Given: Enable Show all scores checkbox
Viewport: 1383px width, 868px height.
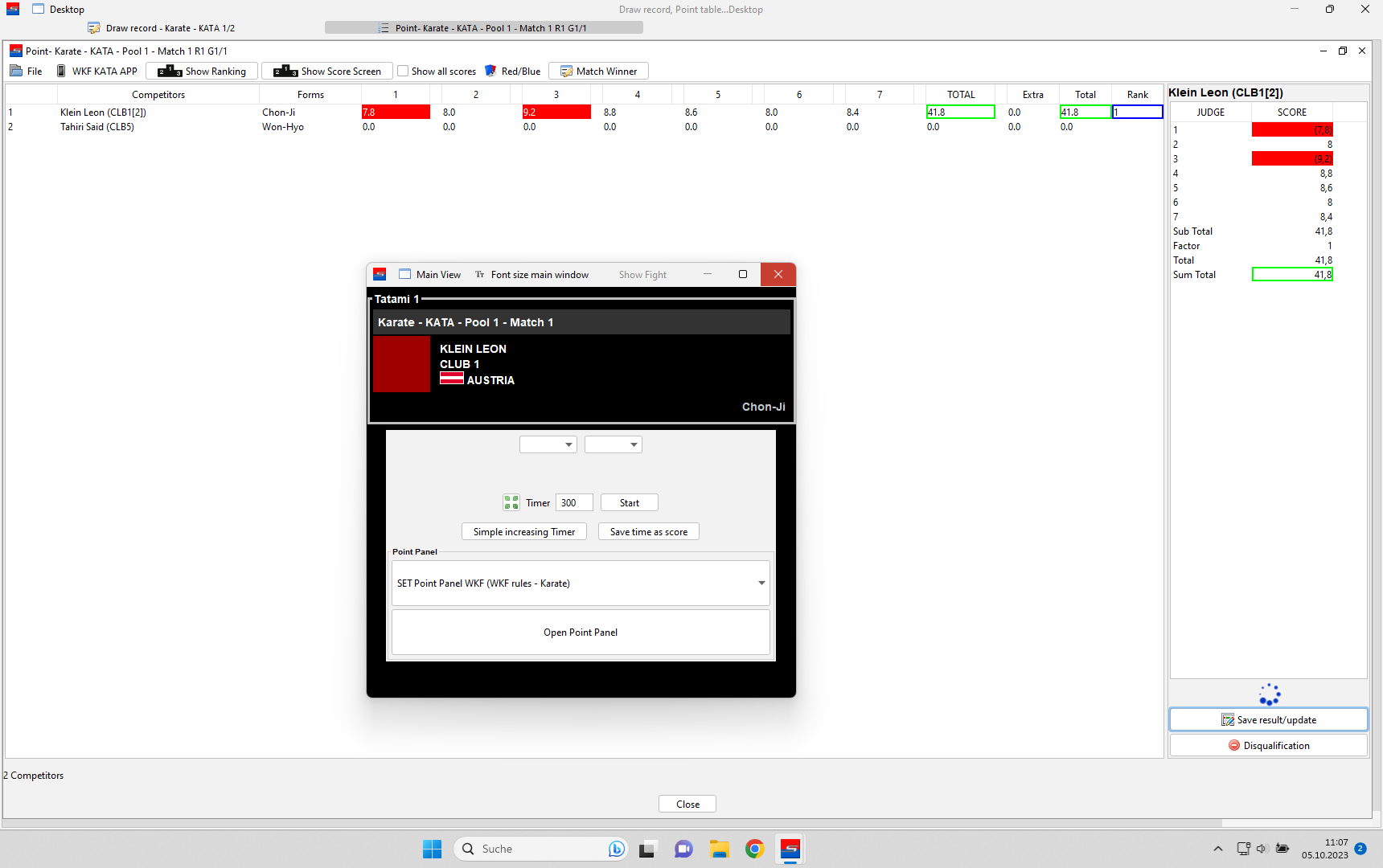Looking at the screenshot, I should (403, 71).
